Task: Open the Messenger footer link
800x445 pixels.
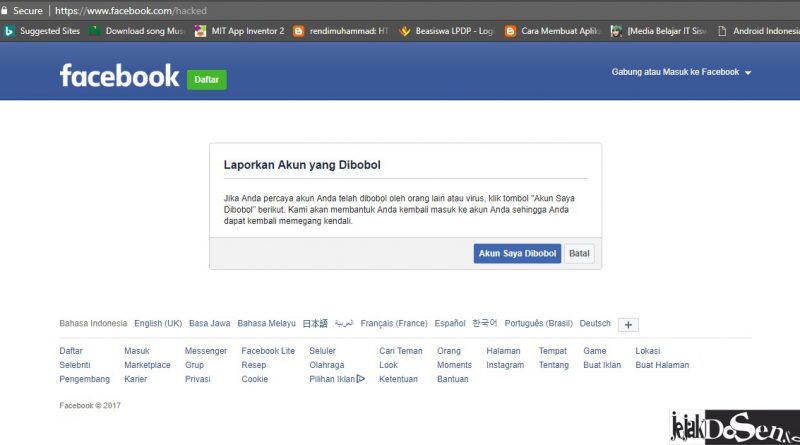Action: [x=206, y=351]
